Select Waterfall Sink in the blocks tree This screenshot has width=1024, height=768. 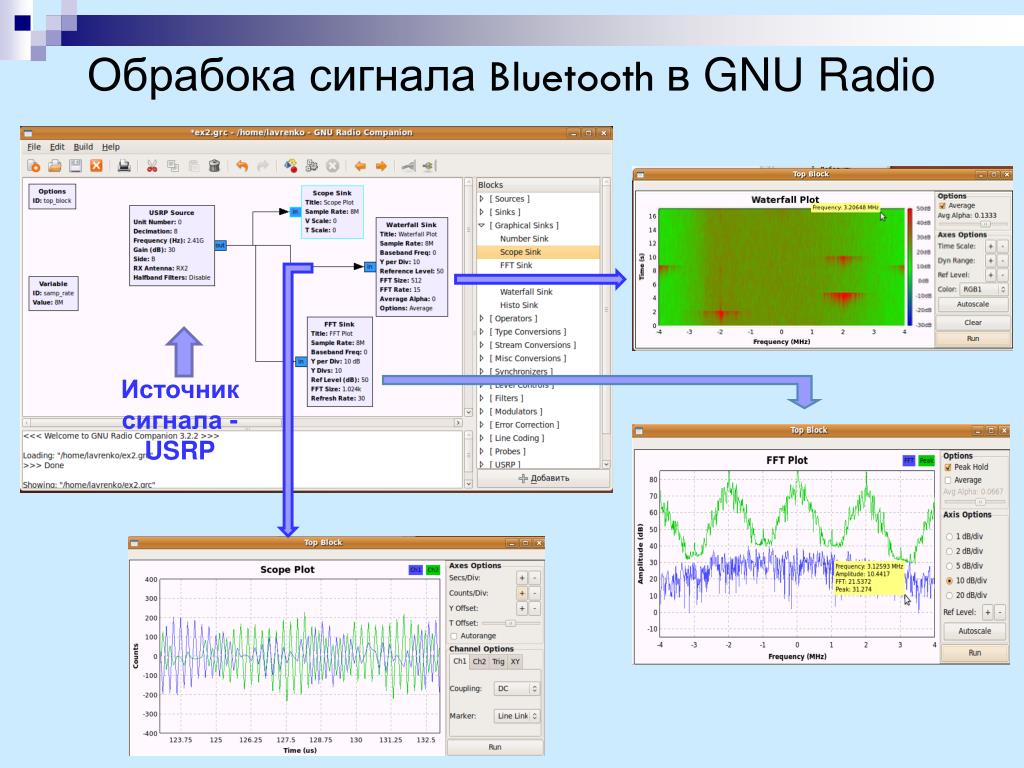(526, 292)
